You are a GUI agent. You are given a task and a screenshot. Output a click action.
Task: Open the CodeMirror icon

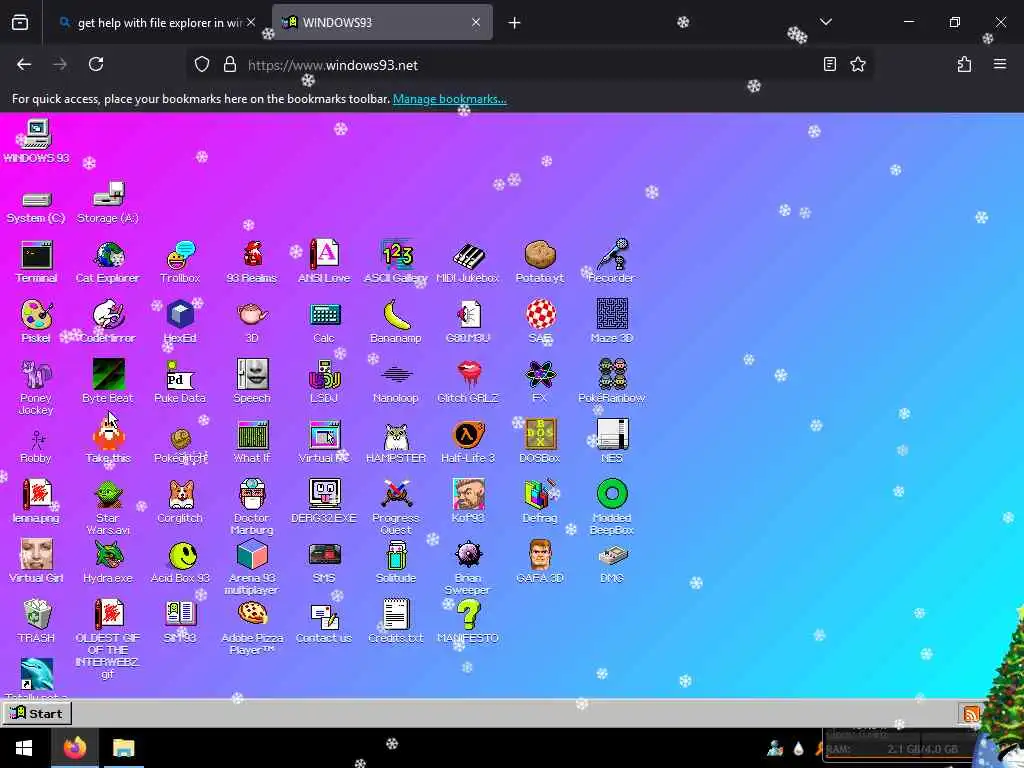click(108, 322)
